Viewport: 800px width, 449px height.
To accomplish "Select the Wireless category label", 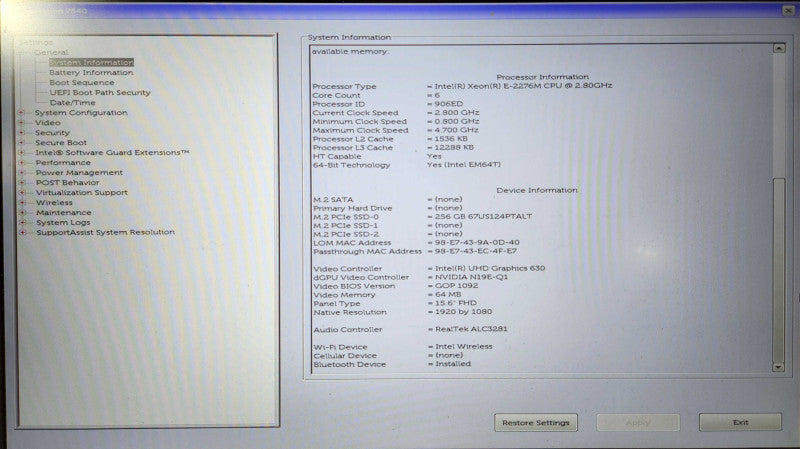I will pos(54,203).
